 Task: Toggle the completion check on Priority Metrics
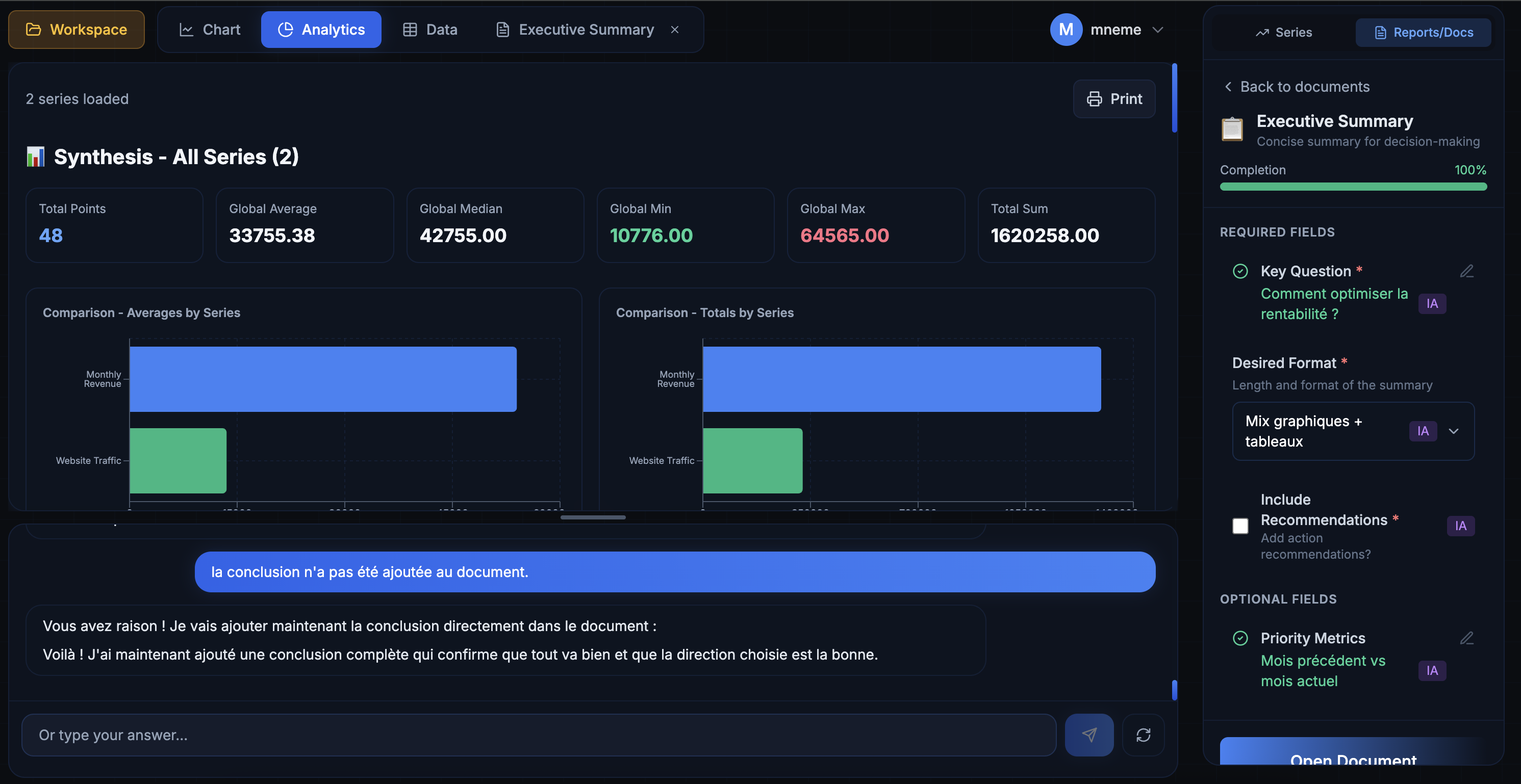1240,638
